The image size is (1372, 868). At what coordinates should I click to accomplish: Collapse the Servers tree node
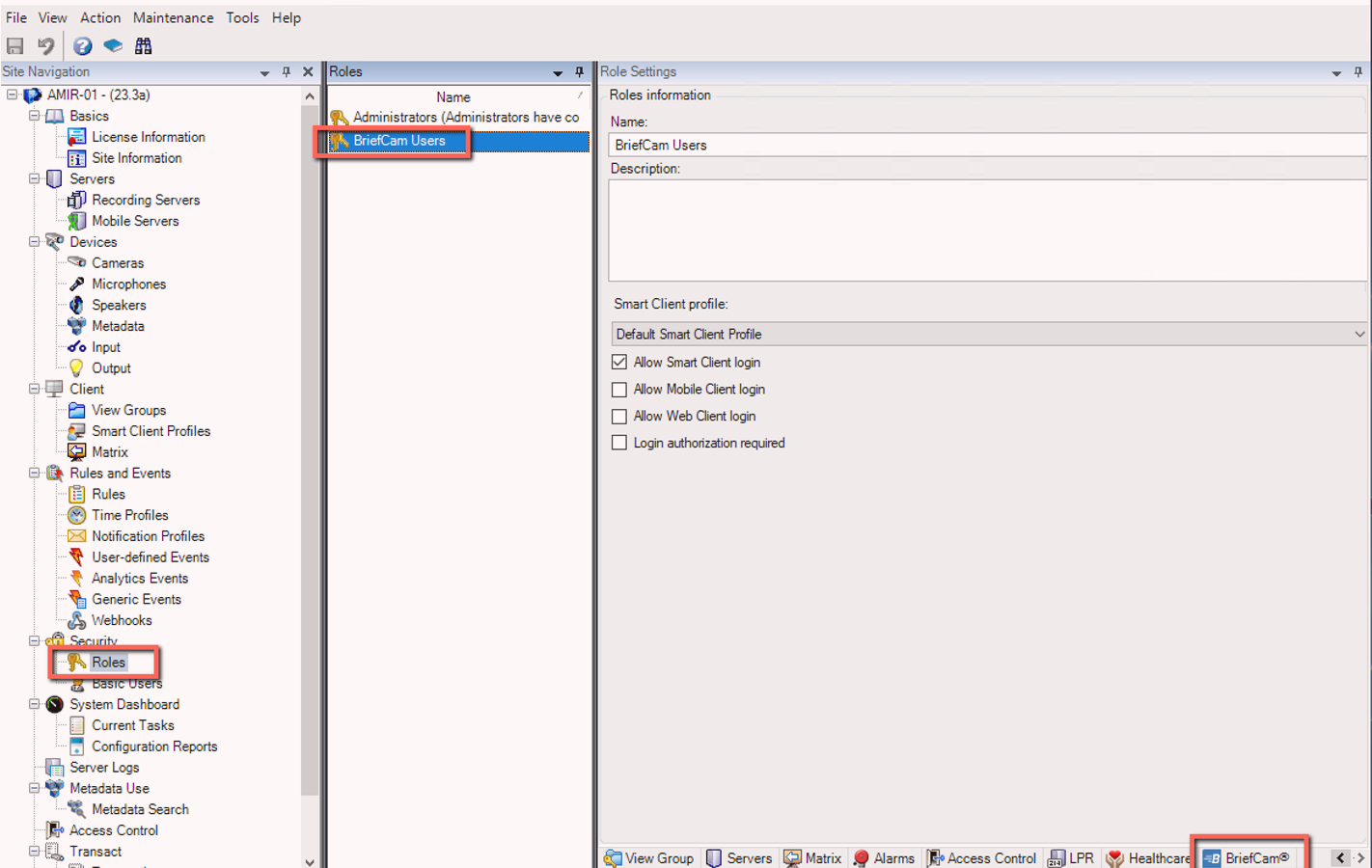(x=35, y=179)
